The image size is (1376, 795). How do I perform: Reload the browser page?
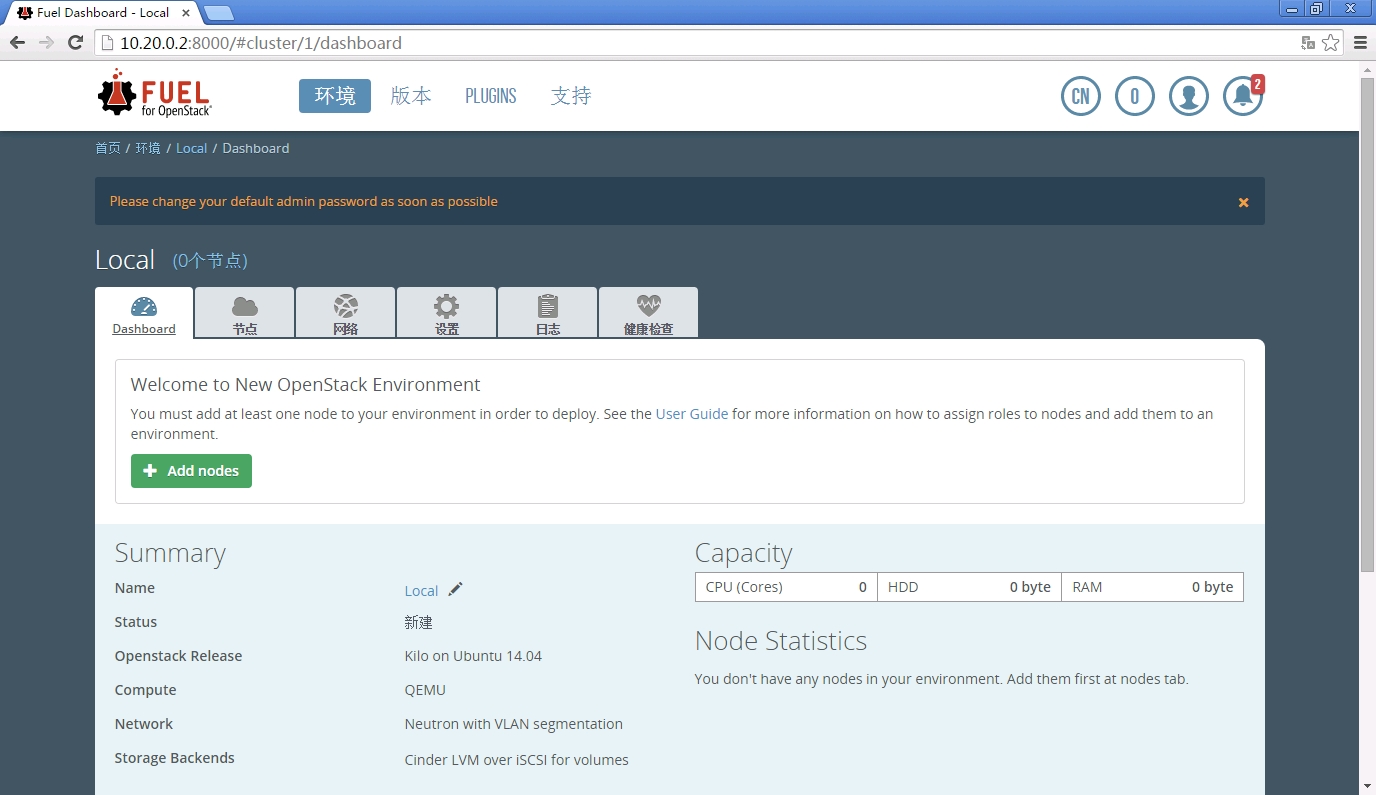tap(75, 42)
